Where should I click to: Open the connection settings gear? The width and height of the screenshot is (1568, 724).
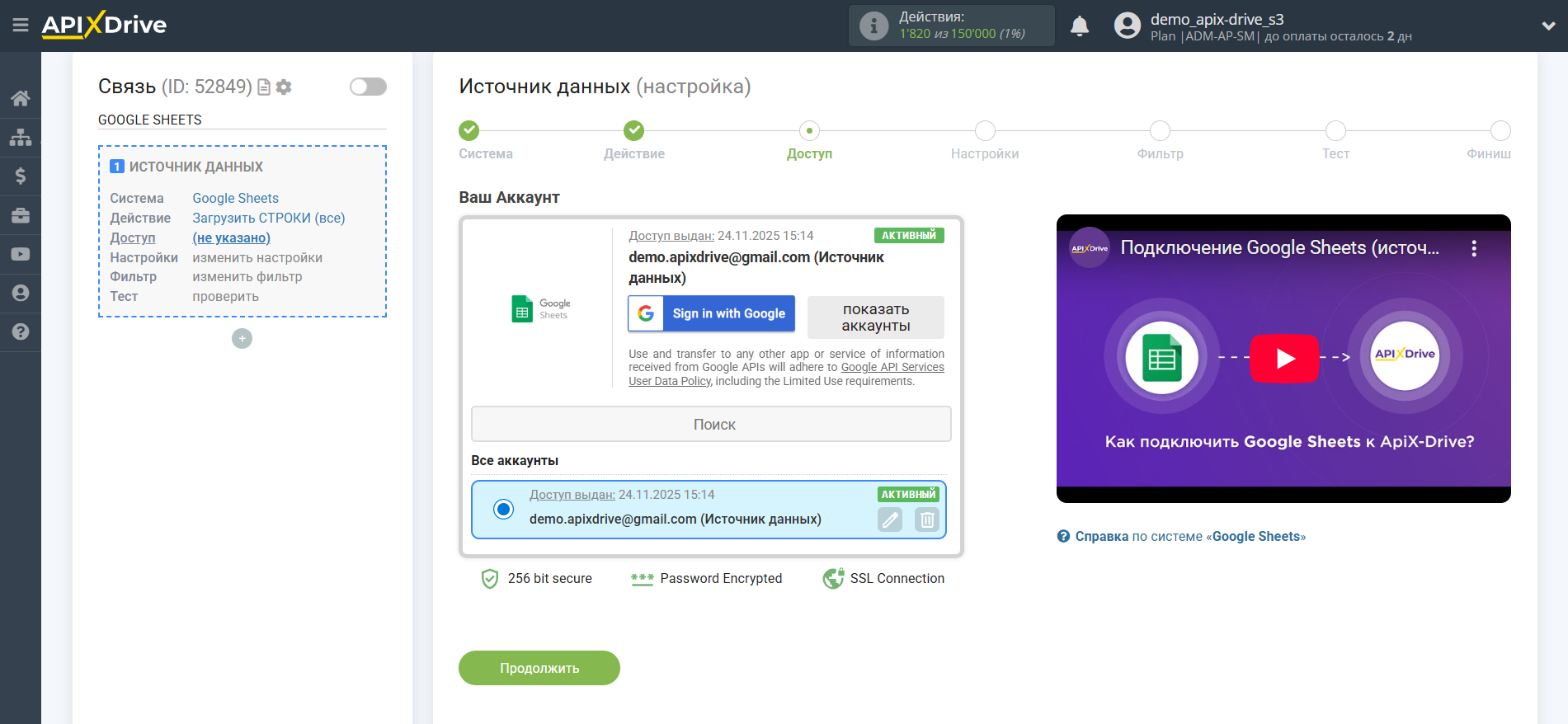(284, 87)
